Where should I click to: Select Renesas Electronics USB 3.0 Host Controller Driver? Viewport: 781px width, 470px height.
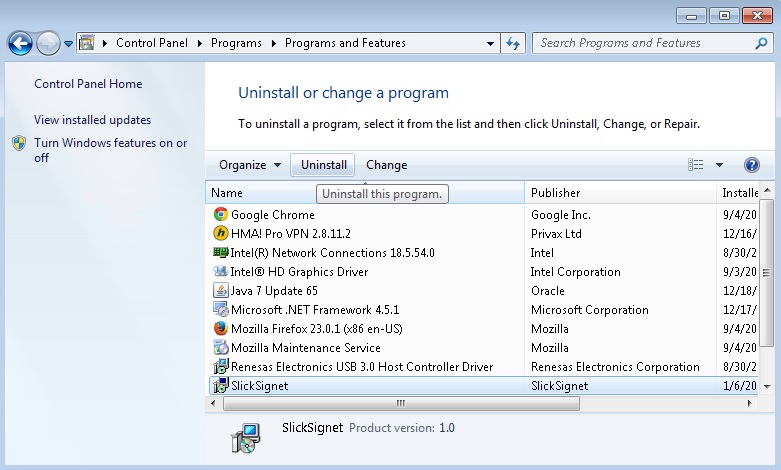(362, 367)
